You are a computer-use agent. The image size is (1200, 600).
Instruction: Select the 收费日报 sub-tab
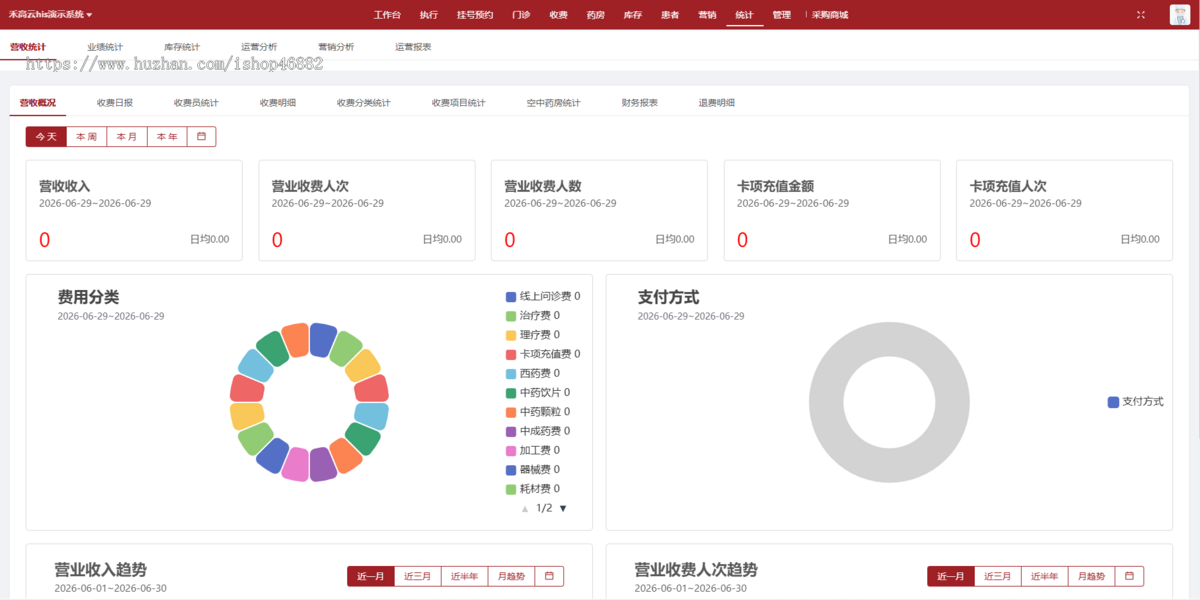(x=115, y=103)
